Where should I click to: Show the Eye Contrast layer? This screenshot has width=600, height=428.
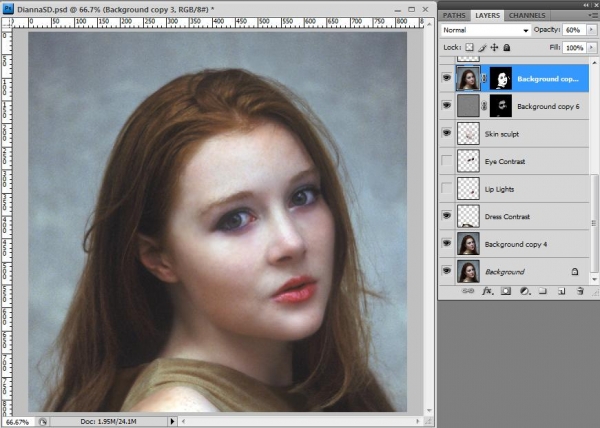click(x=447, y=161)
